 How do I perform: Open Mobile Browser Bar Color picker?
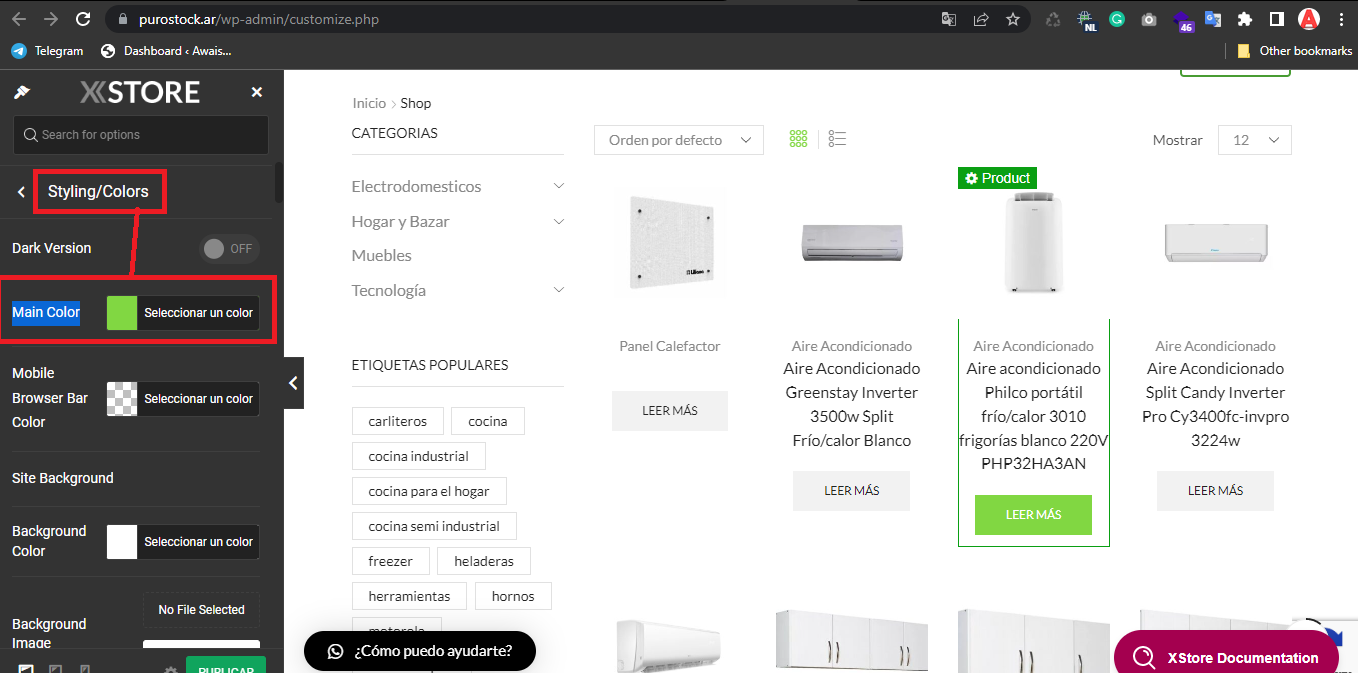[183, 398]
